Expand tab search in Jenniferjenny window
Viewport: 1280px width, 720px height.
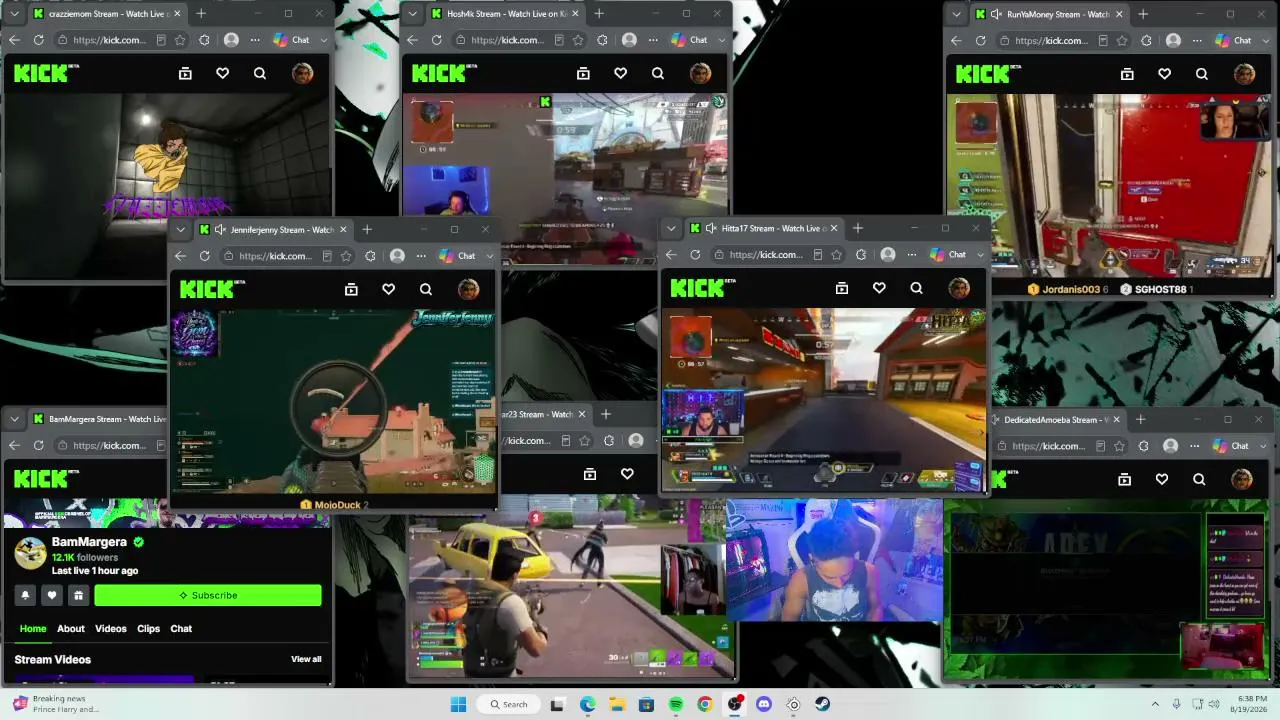tap(181, 230)
